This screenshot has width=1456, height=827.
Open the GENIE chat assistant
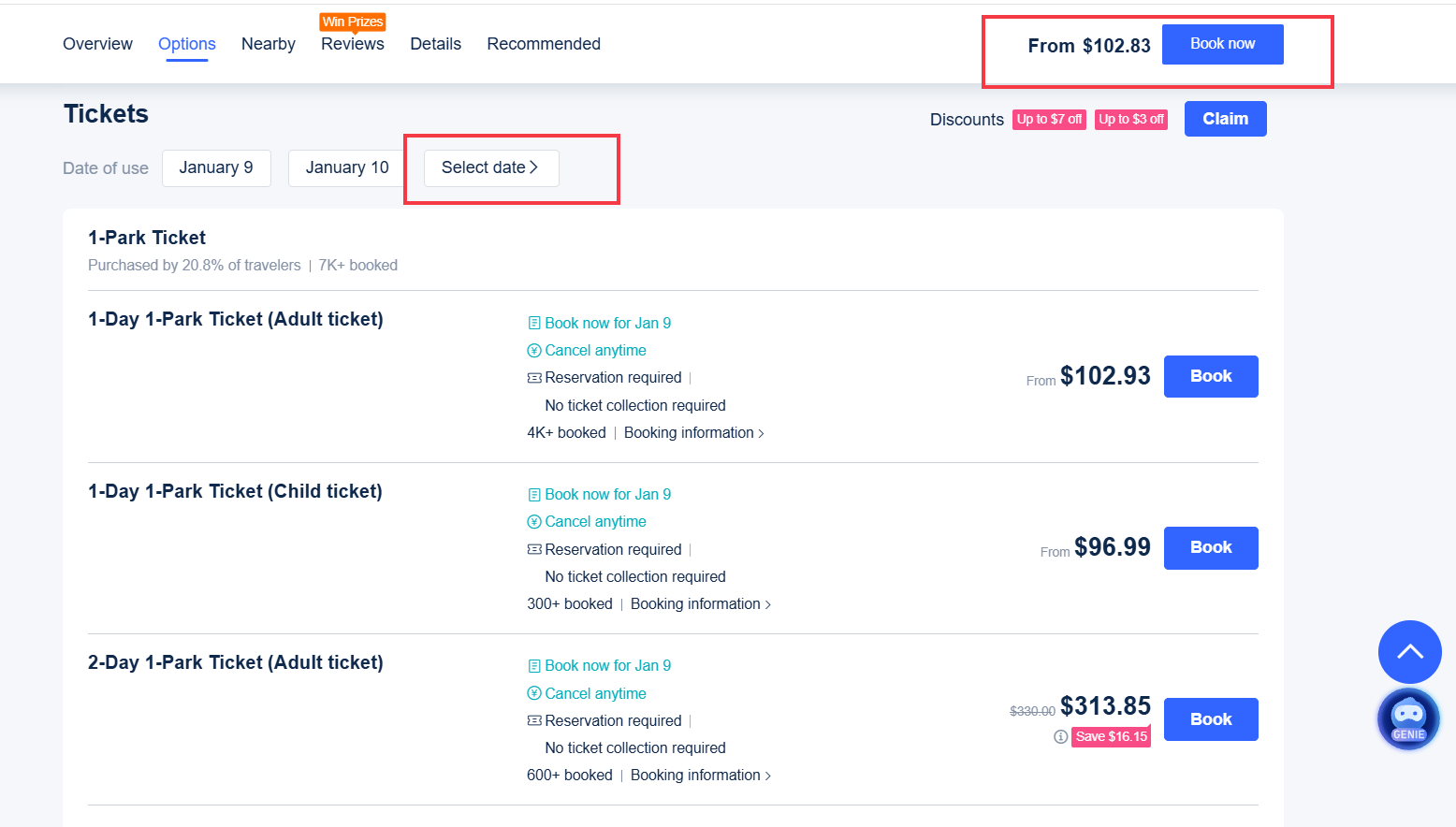(x=1408, y=718)
